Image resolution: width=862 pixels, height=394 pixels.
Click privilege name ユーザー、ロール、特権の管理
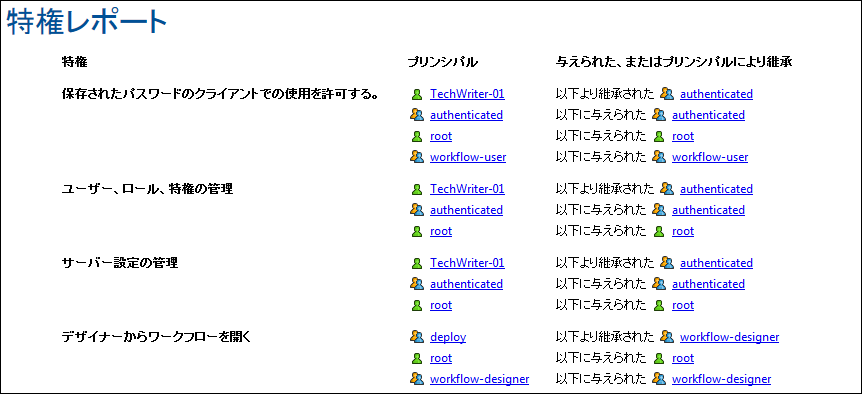147,189
